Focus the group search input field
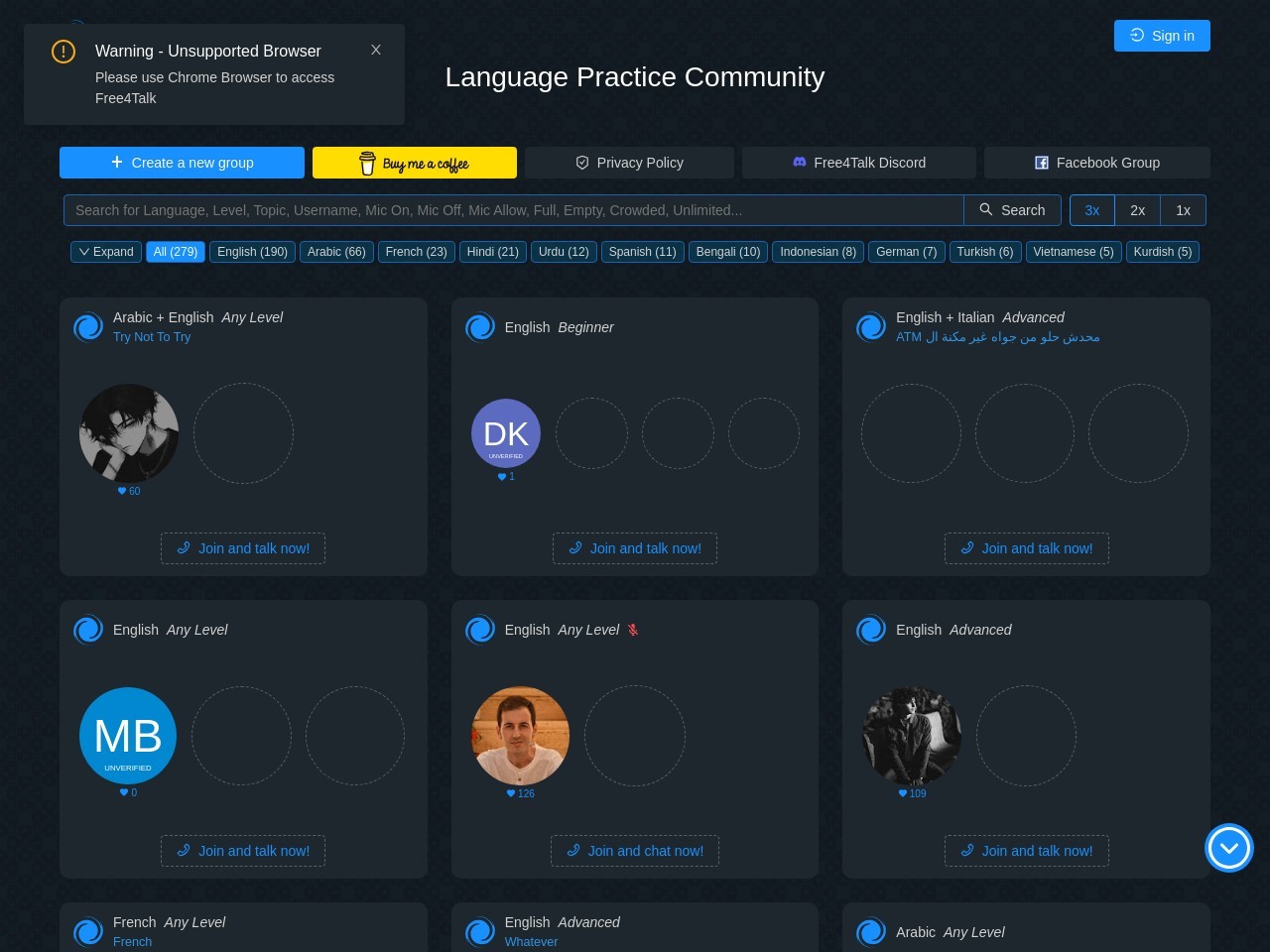The width and height of the screenshot is (1270, 952). point(514,210)
